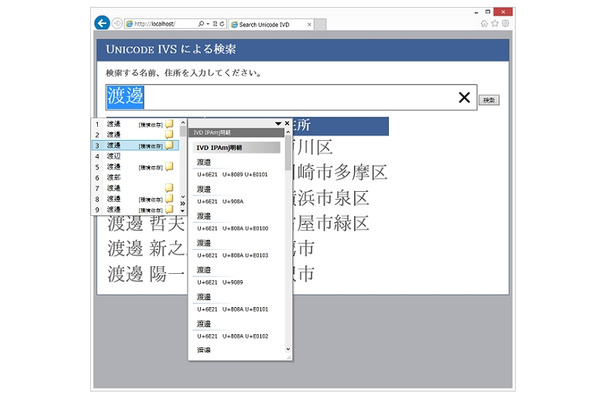
Task: Click inside the name search input field
Action: [291, 97]
